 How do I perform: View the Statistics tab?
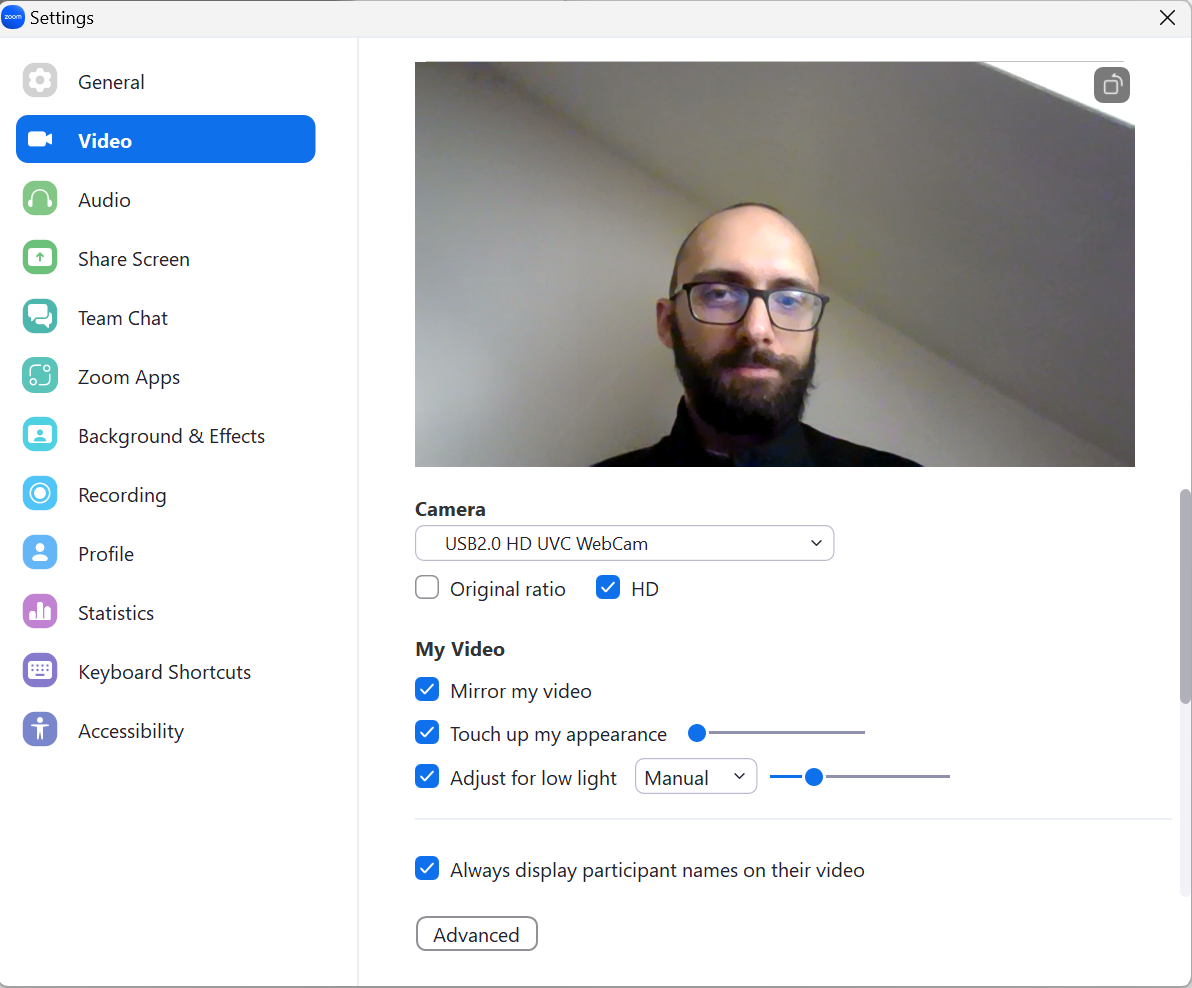click(166, 613)
